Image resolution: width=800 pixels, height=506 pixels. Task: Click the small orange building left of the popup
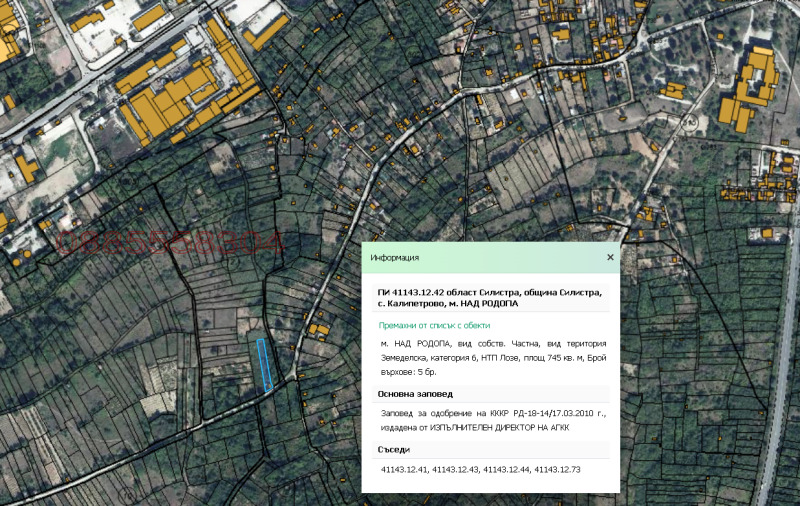coord(319,329)
